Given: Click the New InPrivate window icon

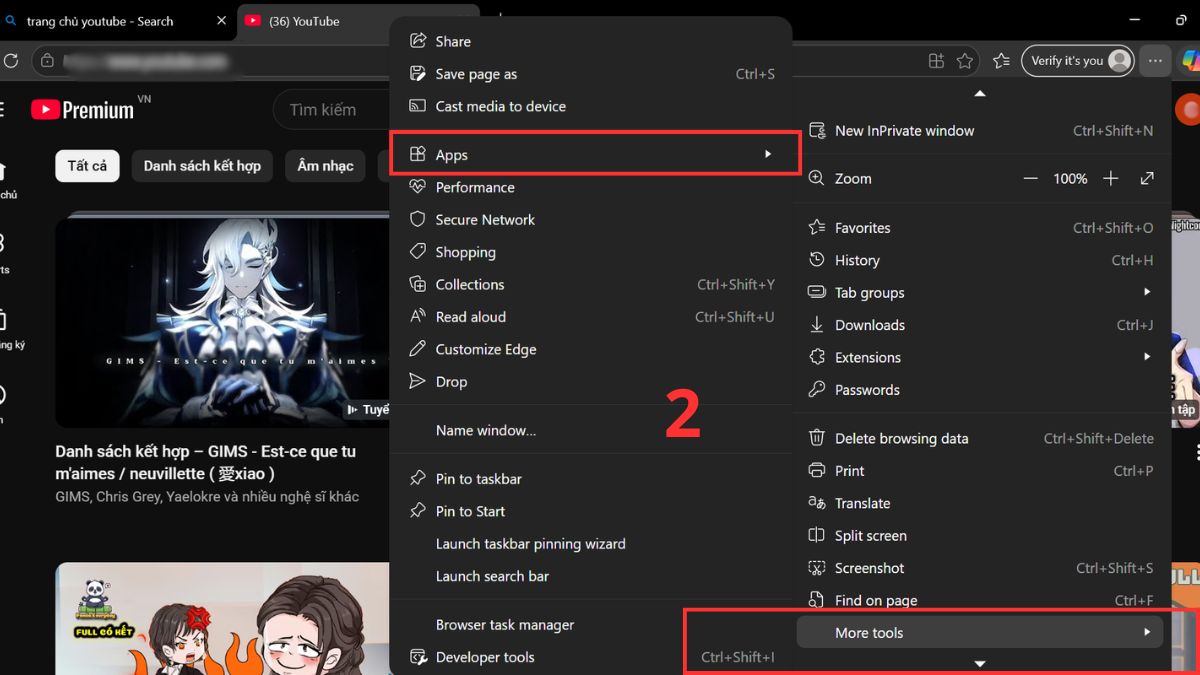Looking at the screenshot, I should tap(817, 130).
